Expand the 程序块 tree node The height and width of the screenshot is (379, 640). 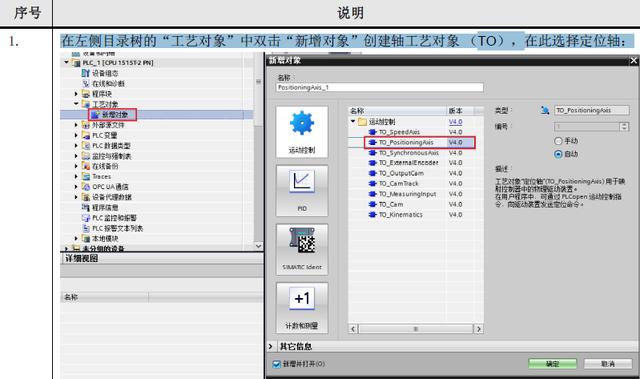point(76,94)
